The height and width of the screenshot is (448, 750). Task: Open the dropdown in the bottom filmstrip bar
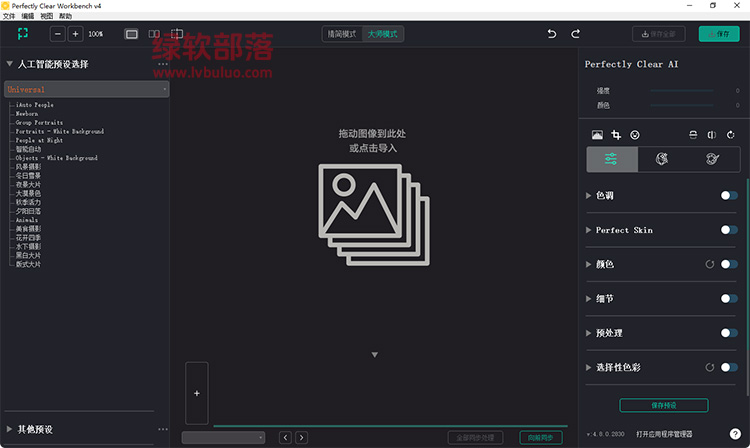click(x=223, y=437)
